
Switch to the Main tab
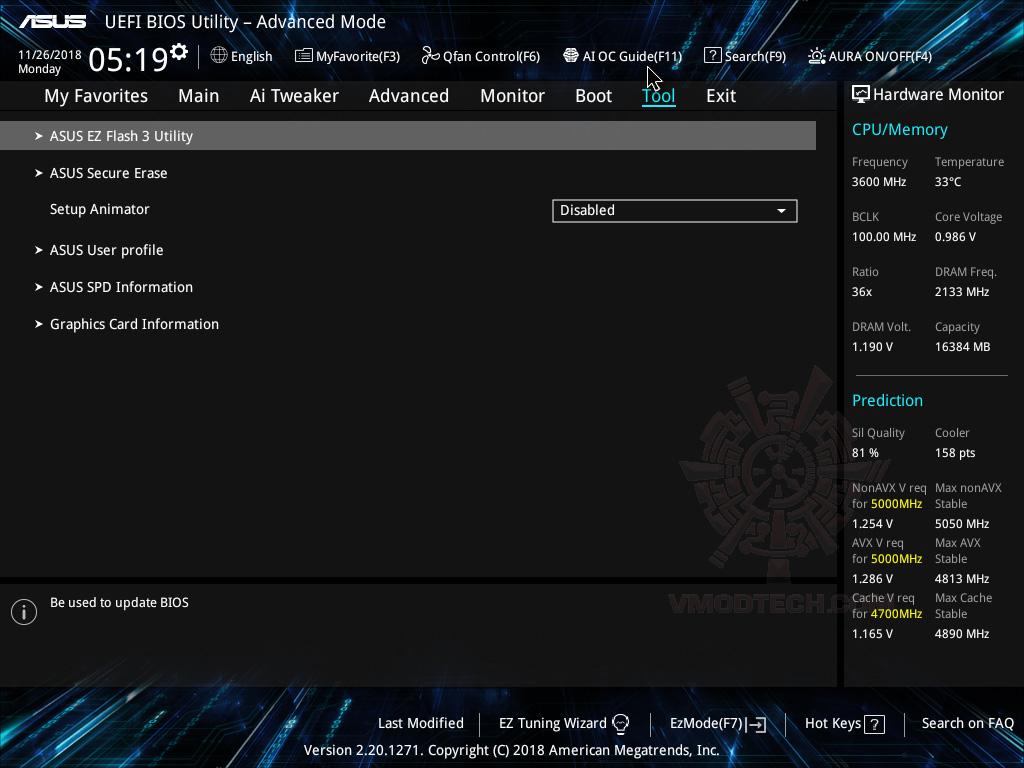click(199, 96)
